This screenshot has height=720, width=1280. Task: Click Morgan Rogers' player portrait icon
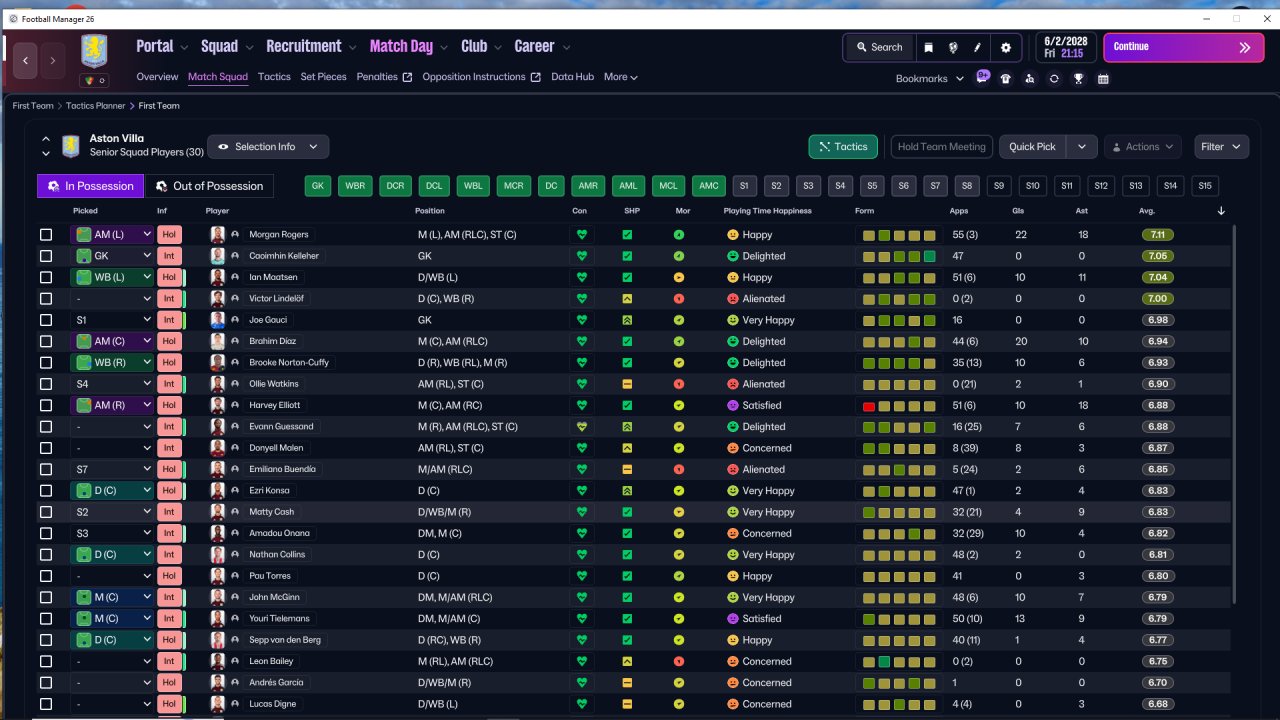coord(218,234)
